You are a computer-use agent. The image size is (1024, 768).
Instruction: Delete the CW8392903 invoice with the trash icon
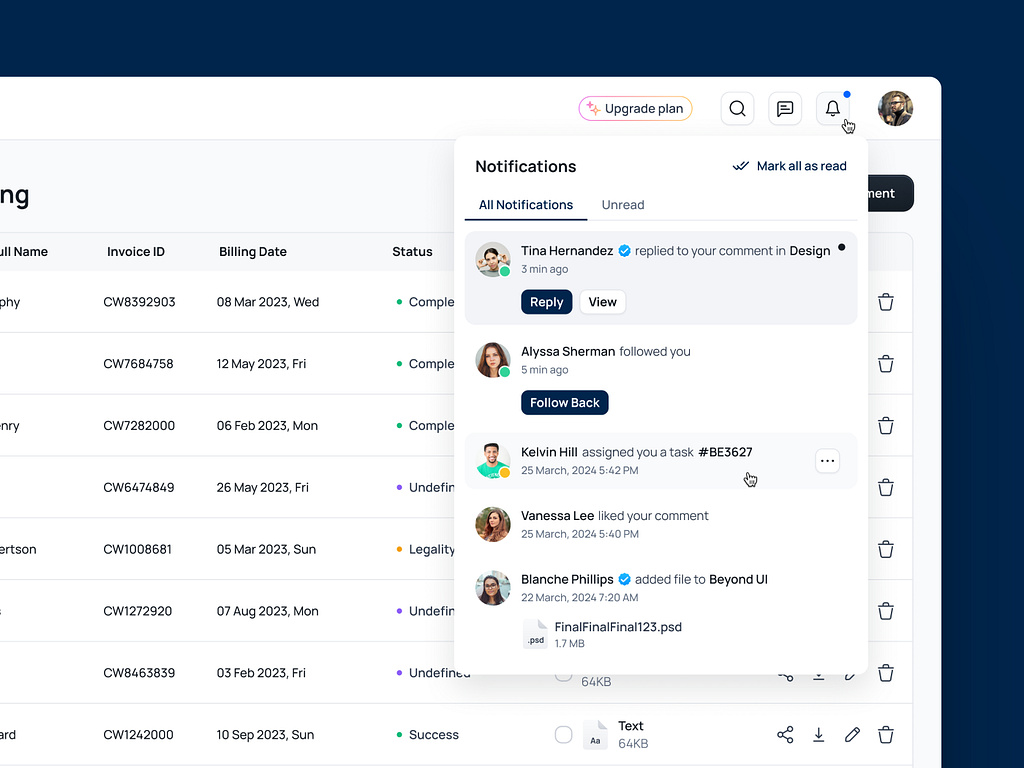886,301
